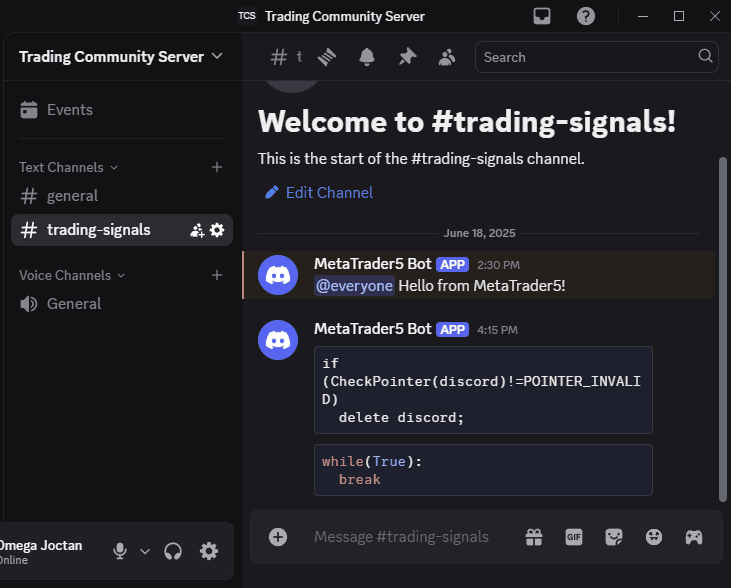Screen dimensions: 731x588
Task: Click MetaTrader5 Bot avatar at 4:15 PM
Action: tap(278, 340)
